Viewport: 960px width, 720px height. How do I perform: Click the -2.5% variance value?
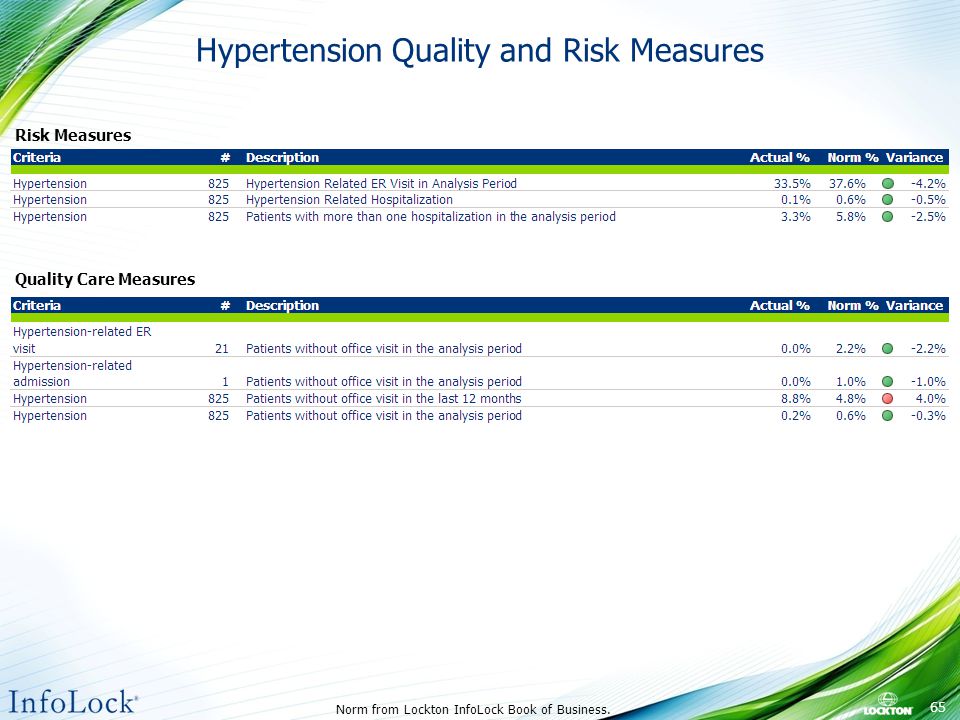tap(928, 217)
